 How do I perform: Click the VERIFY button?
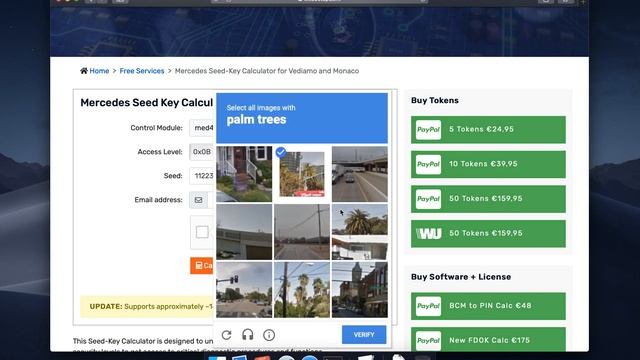pos(364,335)
